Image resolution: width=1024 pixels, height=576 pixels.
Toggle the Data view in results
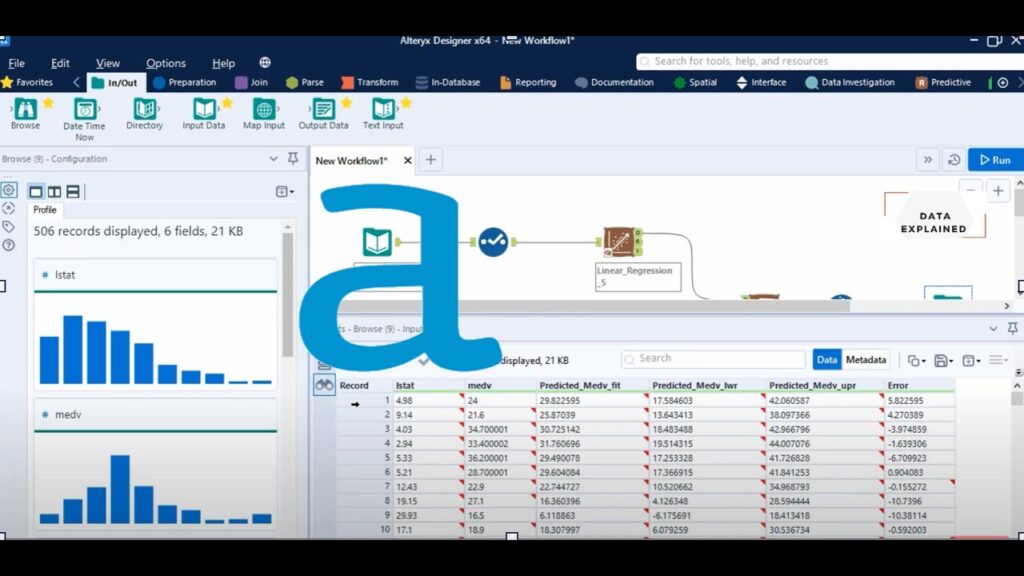(x=826, y=359)
